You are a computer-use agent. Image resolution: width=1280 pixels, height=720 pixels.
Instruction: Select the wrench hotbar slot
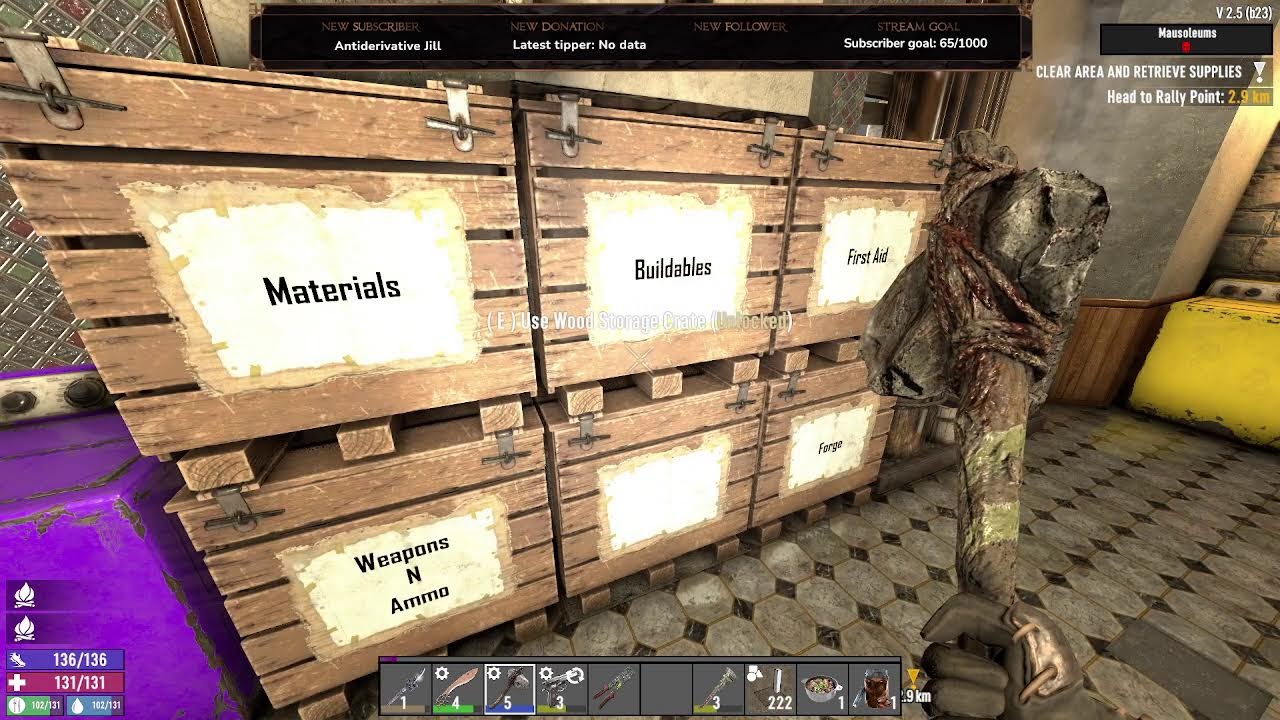(718, 688)
